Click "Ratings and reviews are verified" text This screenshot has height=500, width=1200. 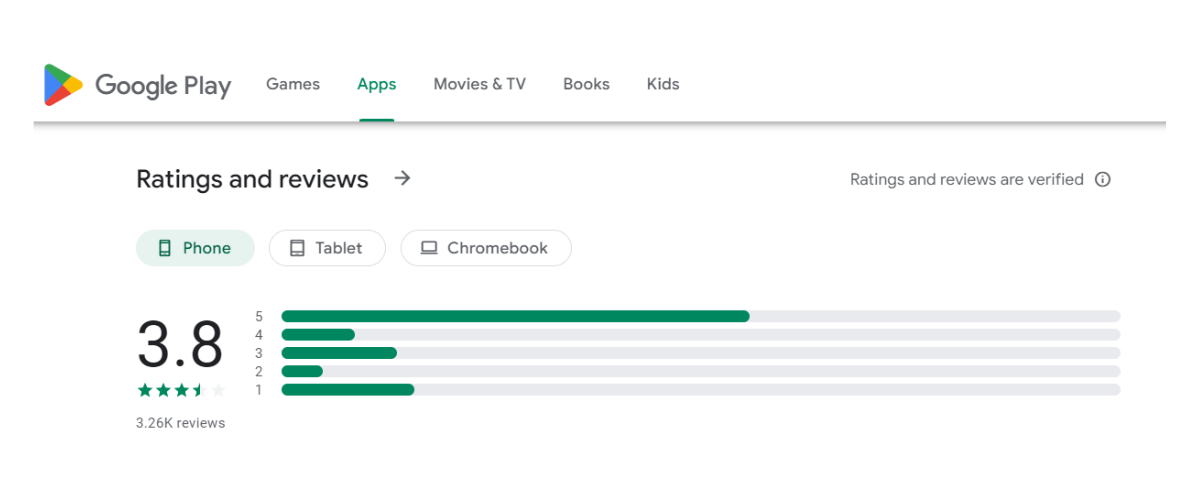[966, 180]
